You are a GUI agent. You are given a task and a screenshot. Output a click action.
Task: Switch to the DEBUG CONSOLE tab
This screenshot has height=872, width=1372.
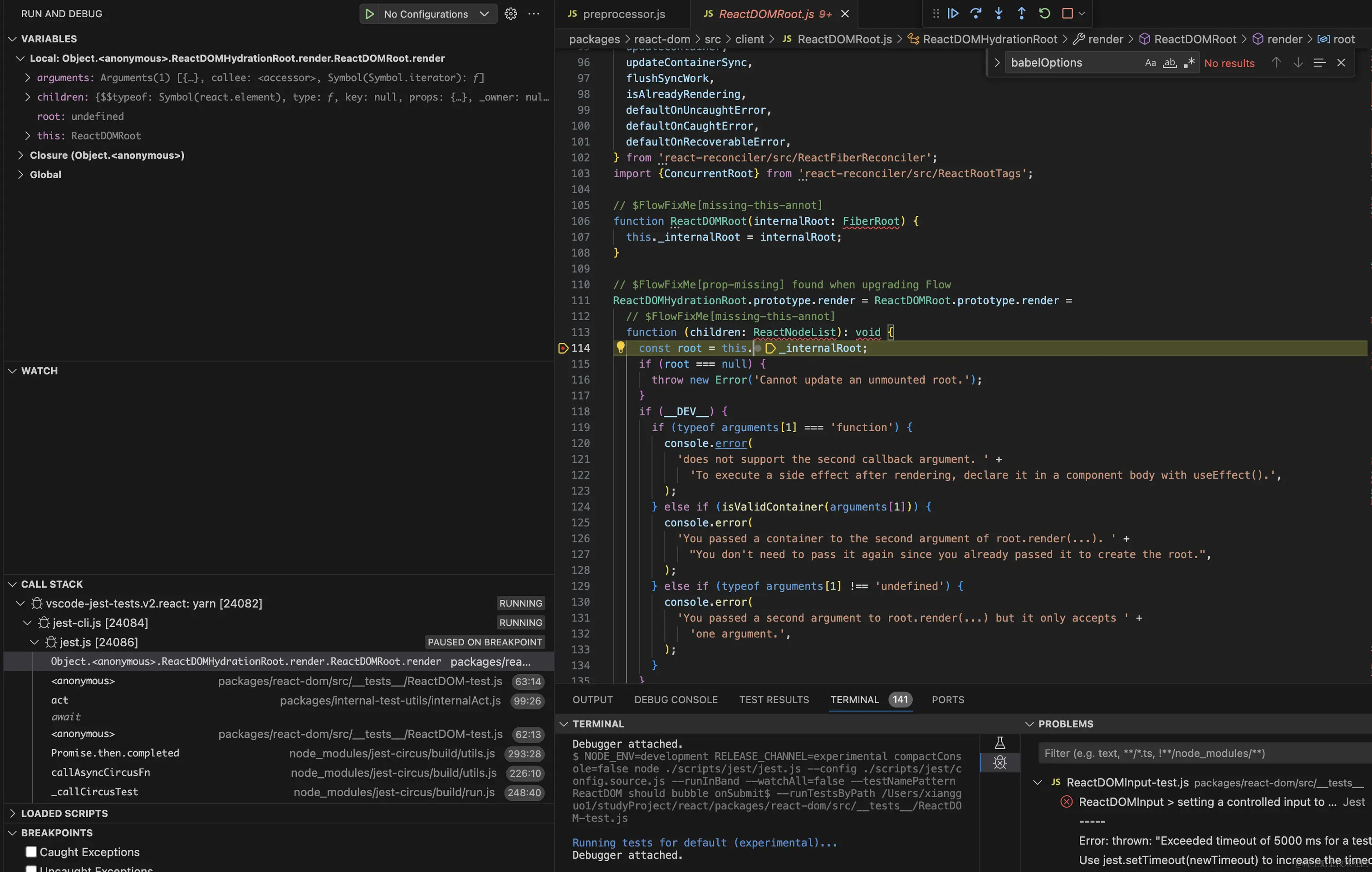click(x=676, y=699)
